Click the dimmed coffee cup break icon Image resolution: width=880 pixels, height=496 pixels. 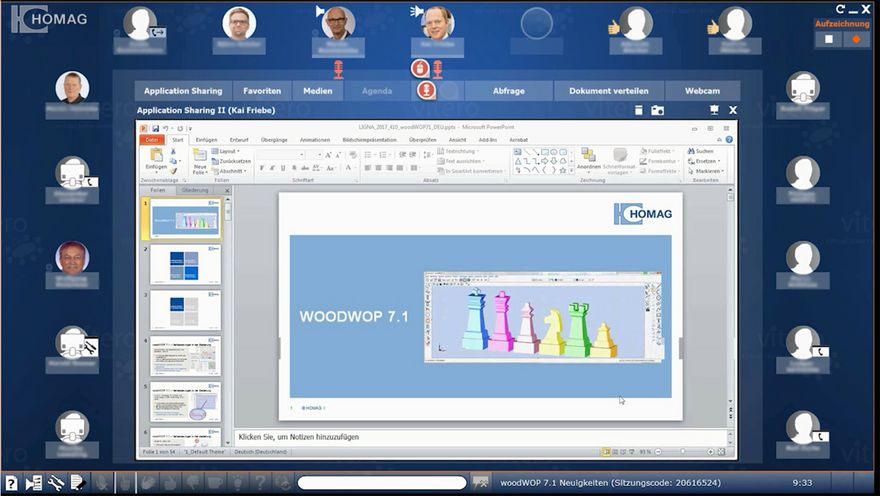point(215,483)
